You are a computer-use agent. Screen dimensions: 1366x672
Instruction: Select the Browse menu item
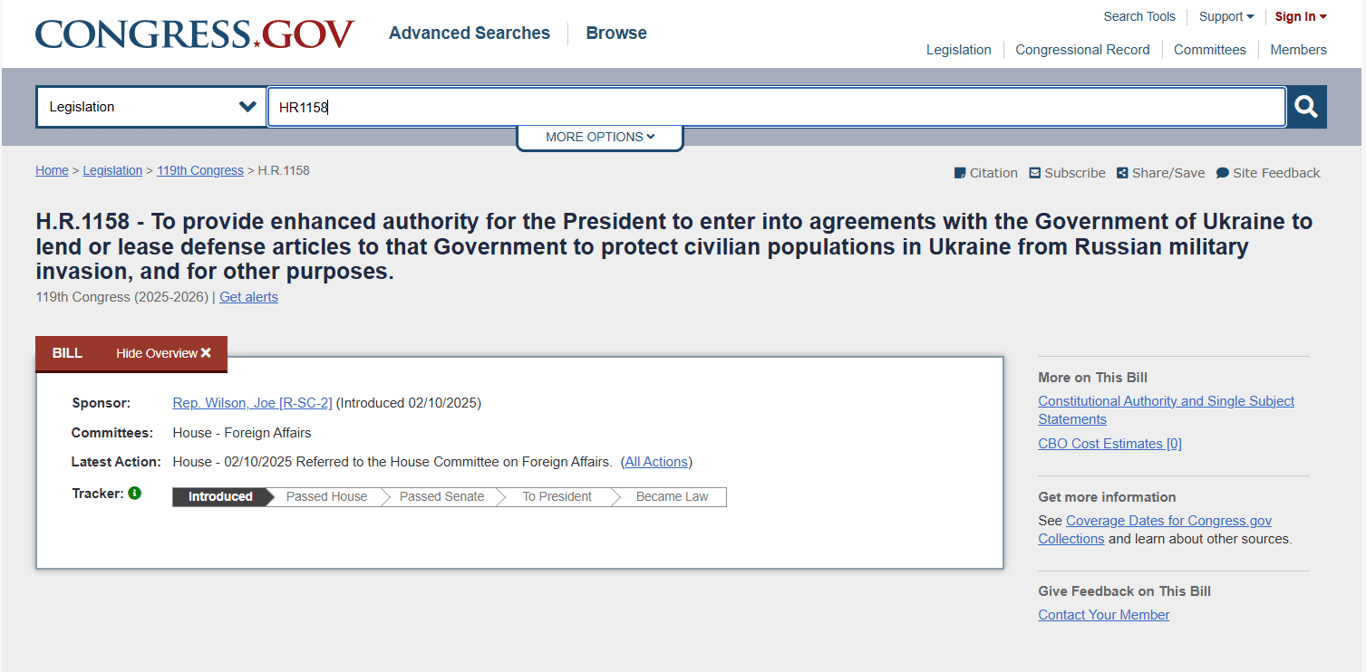click(x=616, y=33)
